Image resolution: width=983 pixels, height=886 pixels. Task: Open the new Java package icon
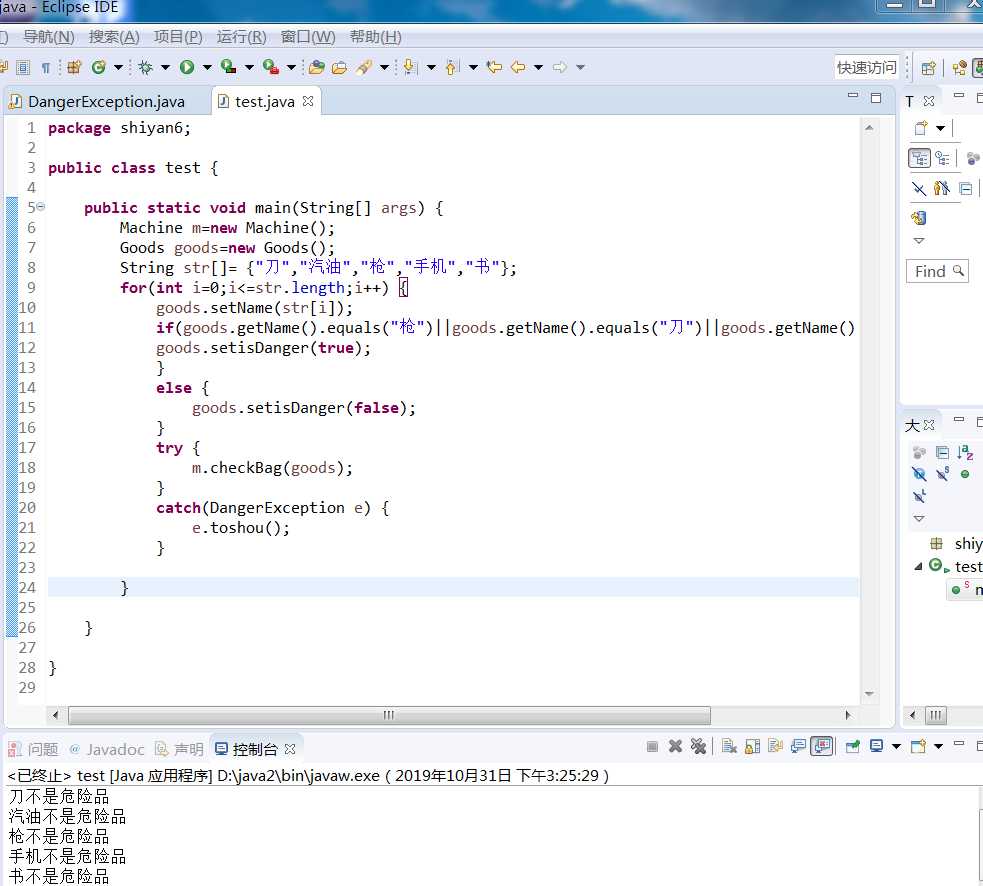pos(75,67)
